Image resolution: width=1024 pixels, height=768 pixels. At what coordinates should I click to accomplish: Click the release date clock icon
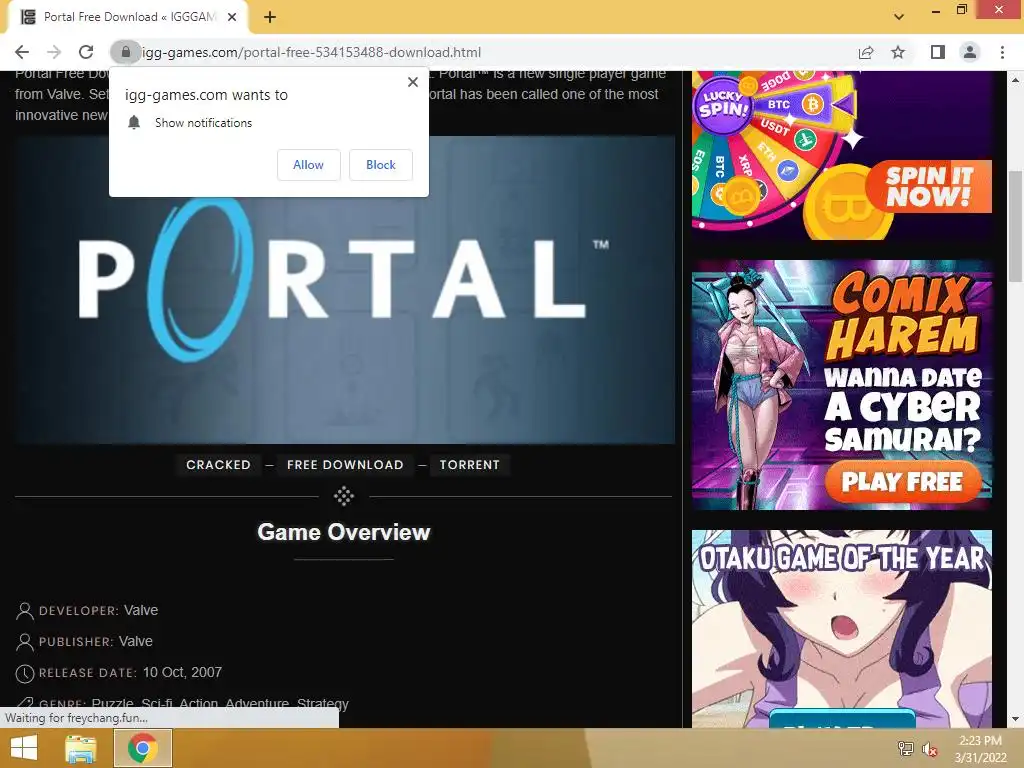[24, 673]
